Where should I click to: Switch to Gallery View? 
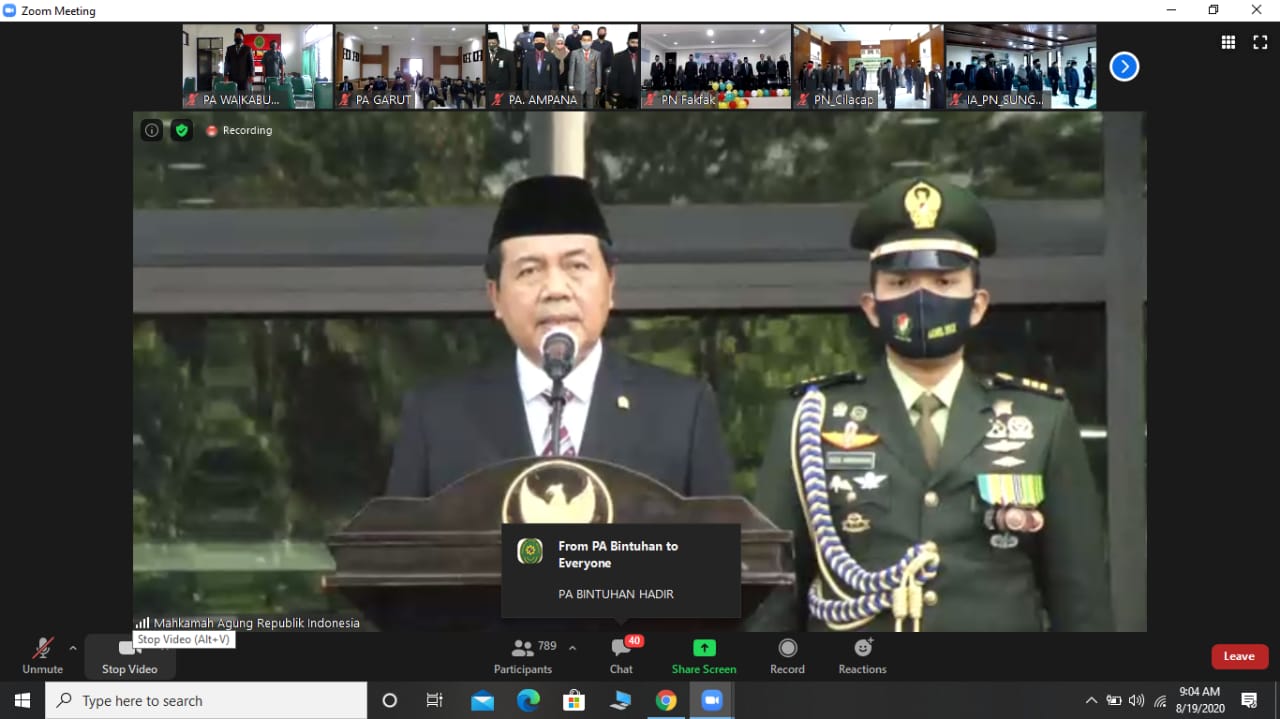(x=1228, y=42)
